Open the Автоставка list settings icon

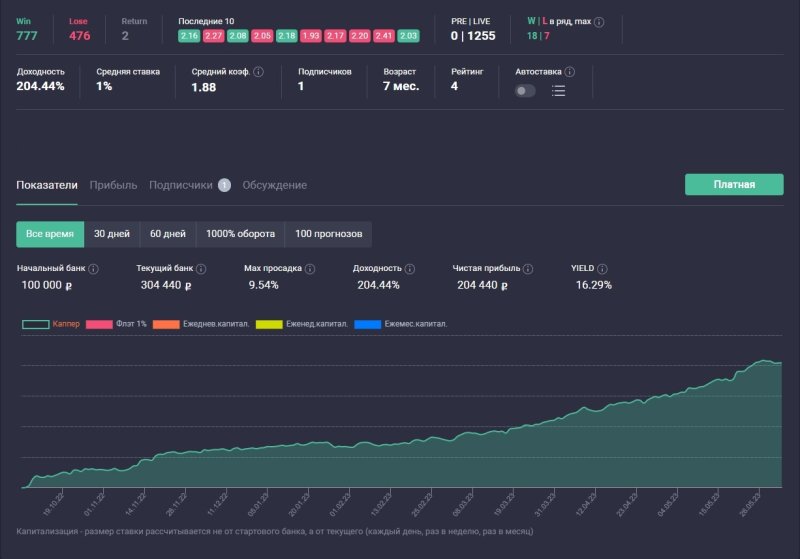tap(558, 91)
